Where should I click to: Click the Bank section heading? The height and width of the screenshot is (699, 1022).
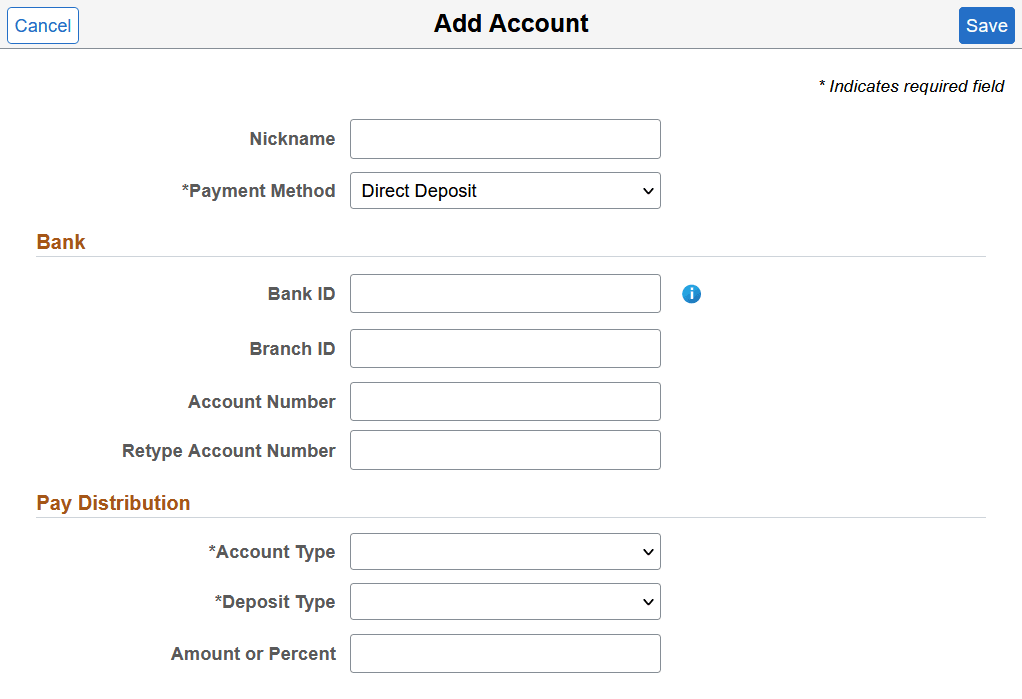60,241
